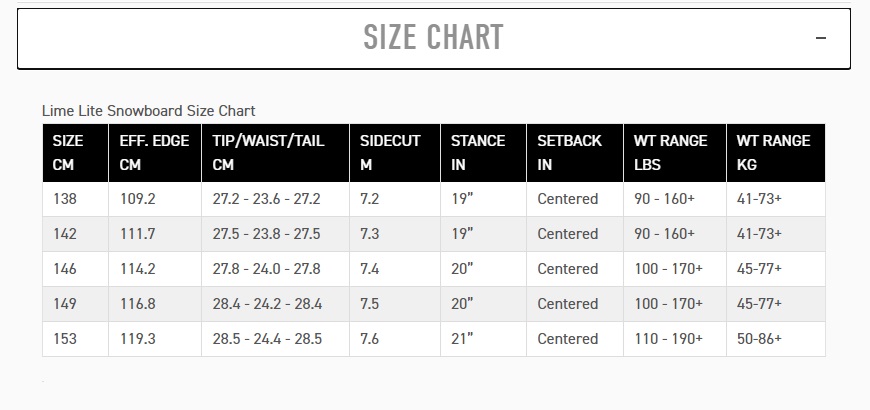Click the Lime Lite Snowboard Size Chart caption
The image size is (870, 410).
click(x=148, y=111)
